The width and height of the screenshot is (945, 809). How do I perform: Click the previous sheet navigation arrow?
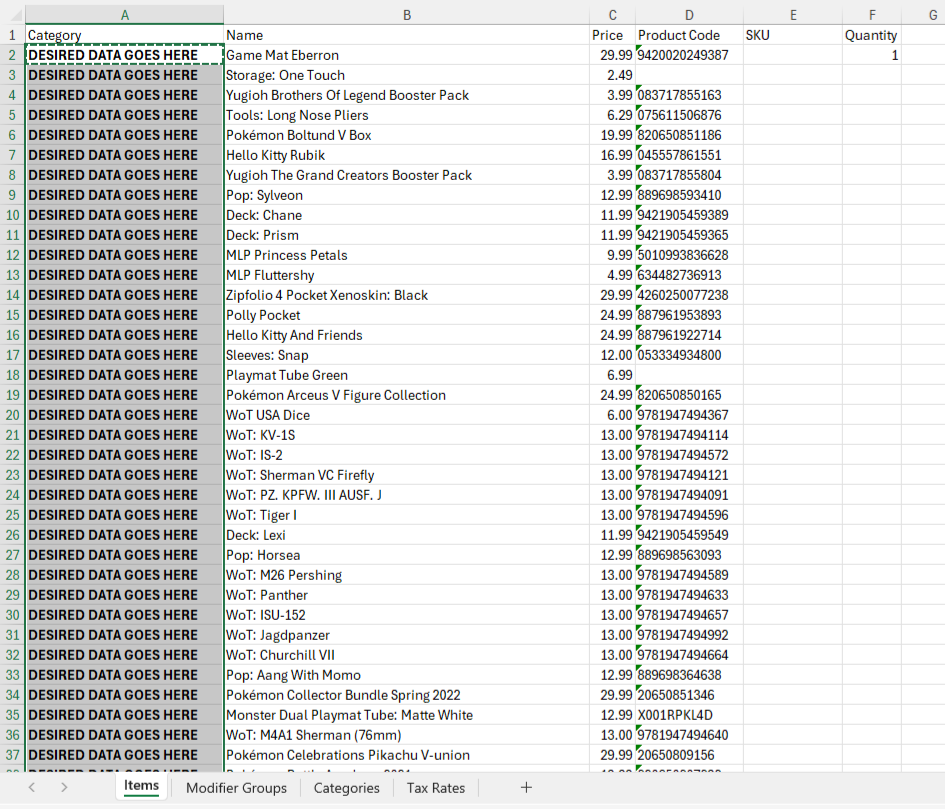[x=32, y=787]
